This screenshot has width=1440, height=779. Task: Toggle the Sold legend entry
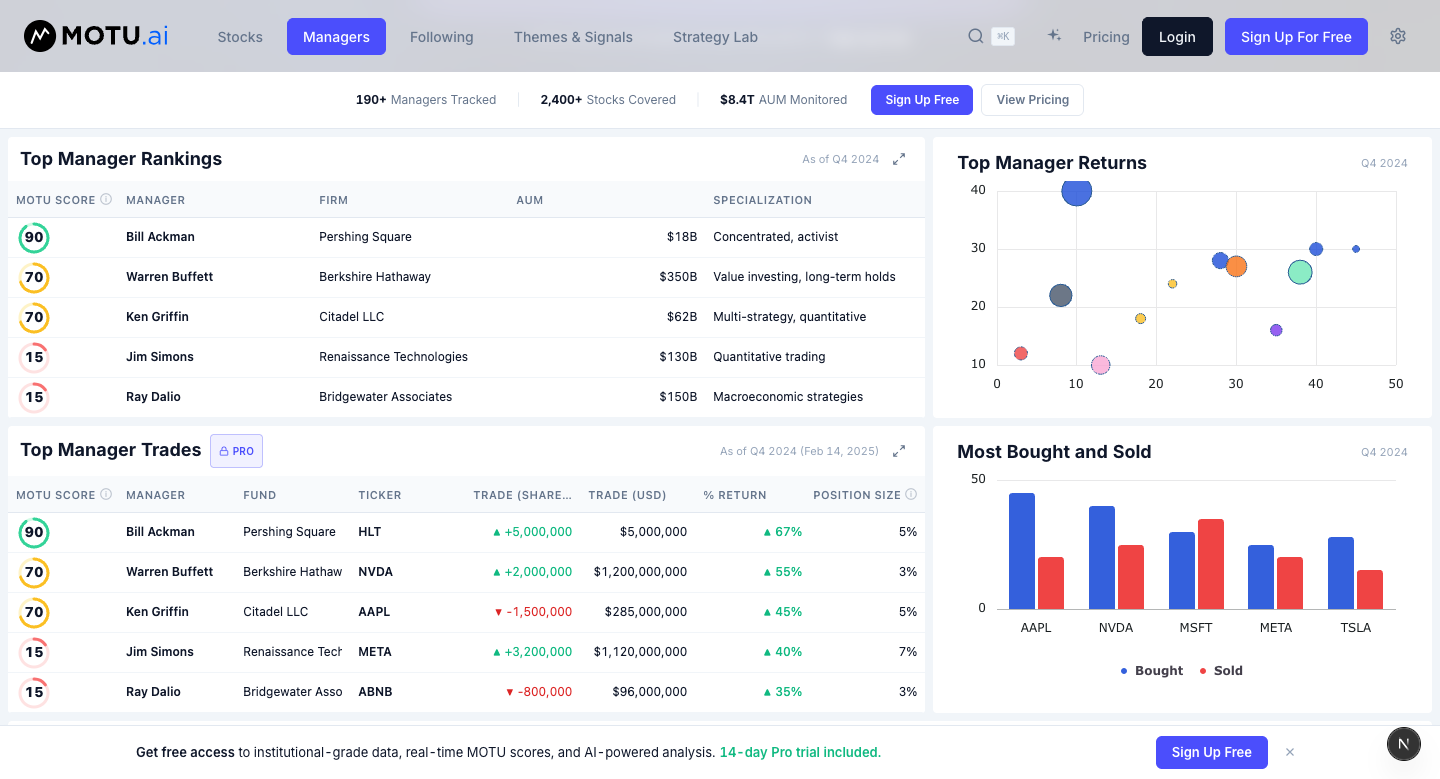coord(1221,671)
